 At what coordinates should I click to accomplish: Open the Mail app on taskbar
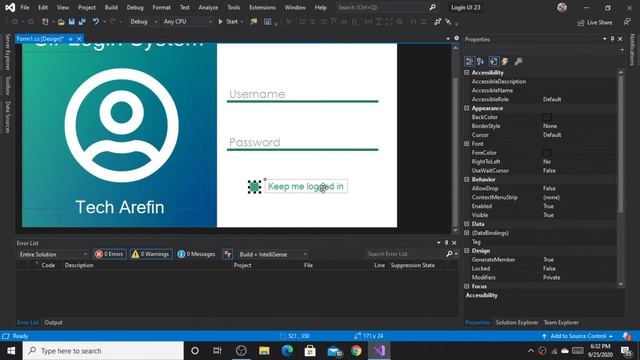pyautogui.click(x=334, y=351)
